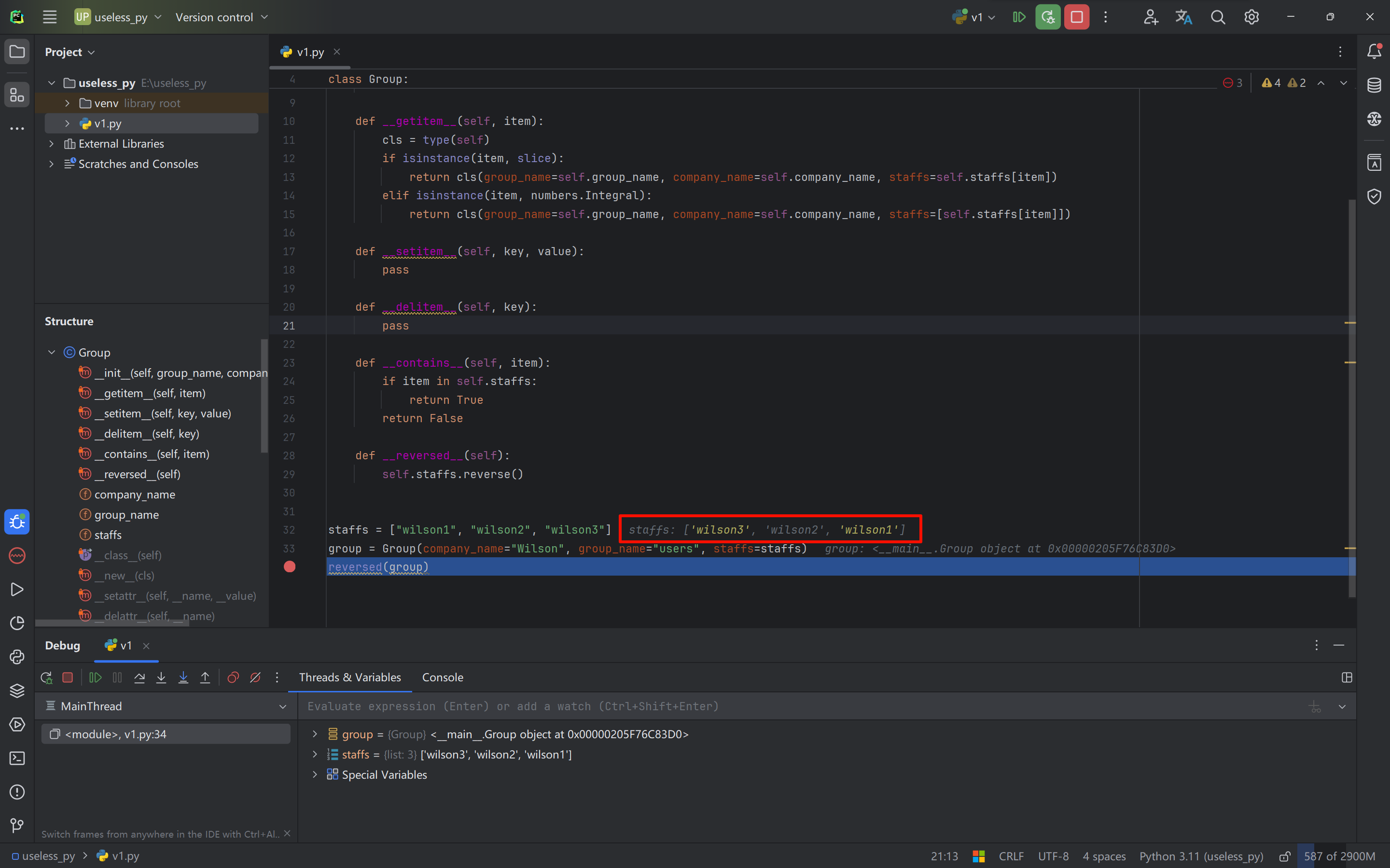1390x868 pixels.
Task: Expand the staffs variable in debugger
Action: (315, 754)
